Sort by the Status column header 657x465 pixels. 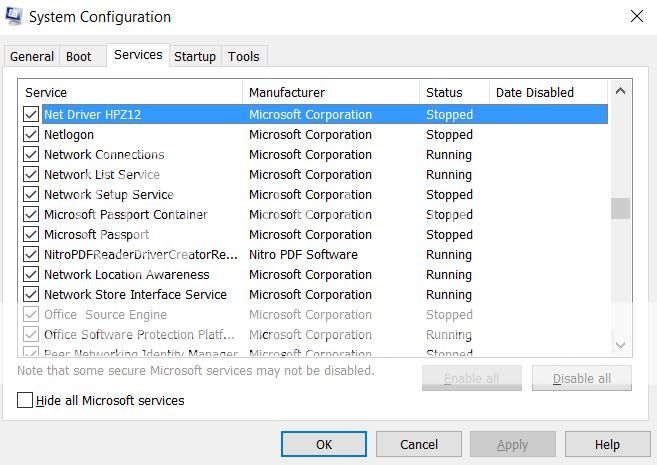pyautogui.click(x=455, y=92)
